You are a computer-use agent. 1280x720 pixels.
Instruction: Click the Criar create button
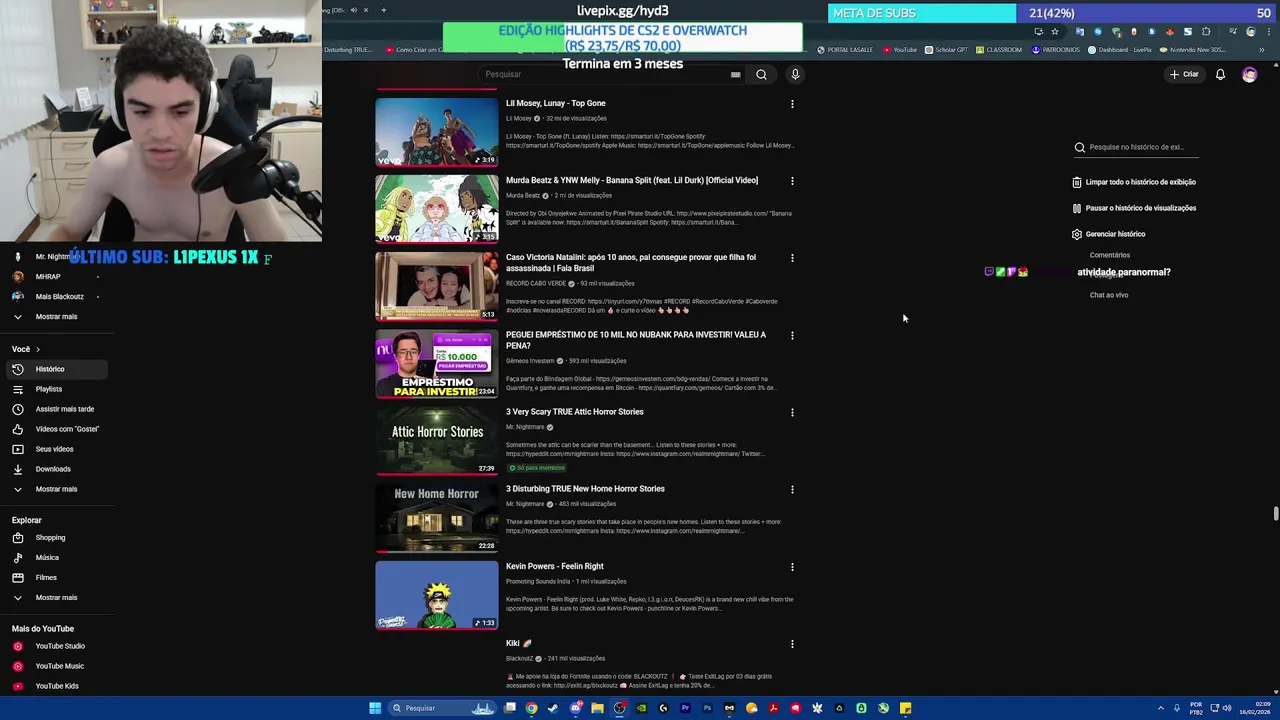click(1184, 74)
